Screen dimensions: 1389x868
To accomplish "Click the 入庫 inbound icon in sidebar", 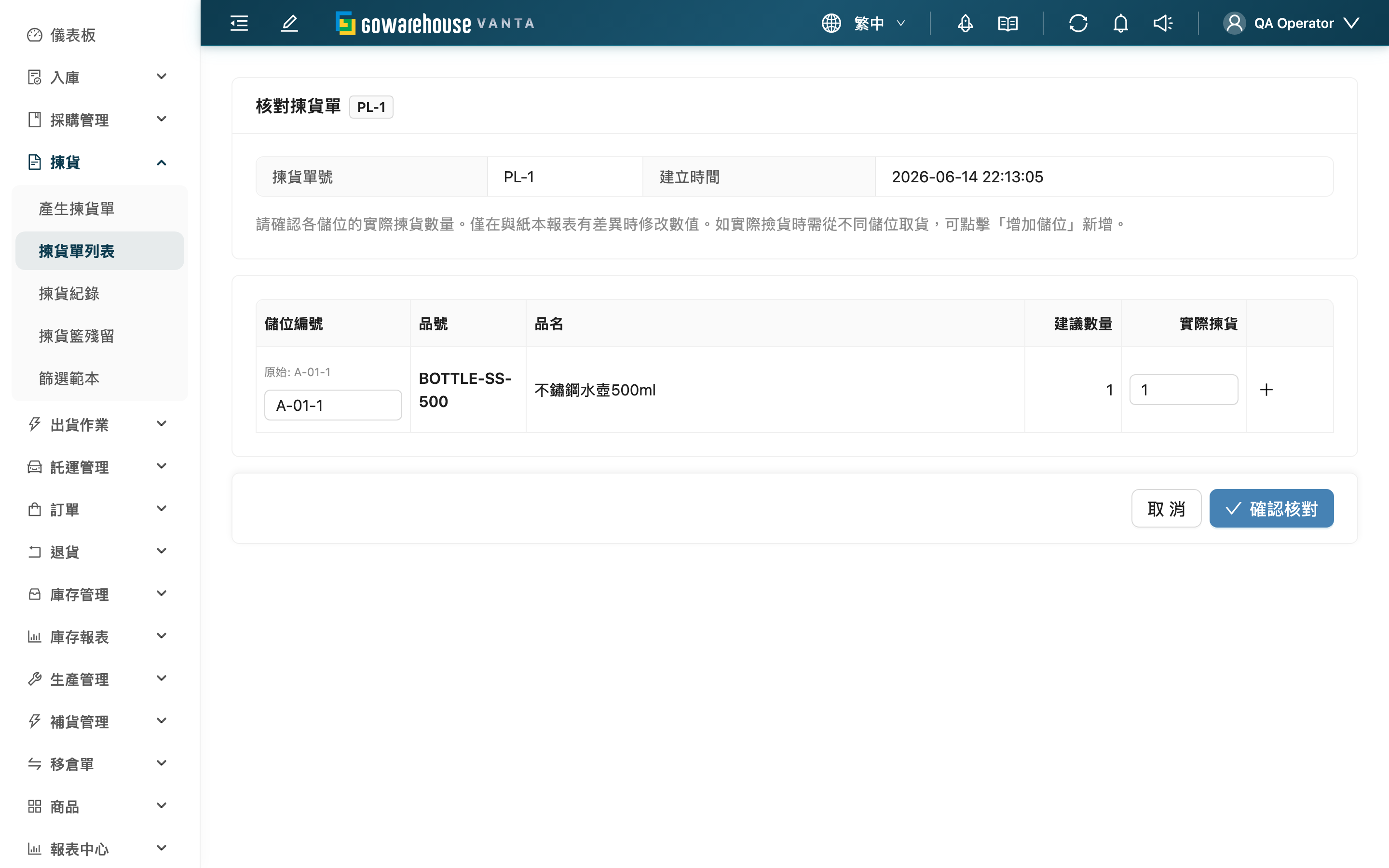I will click(x=34, y=77).
